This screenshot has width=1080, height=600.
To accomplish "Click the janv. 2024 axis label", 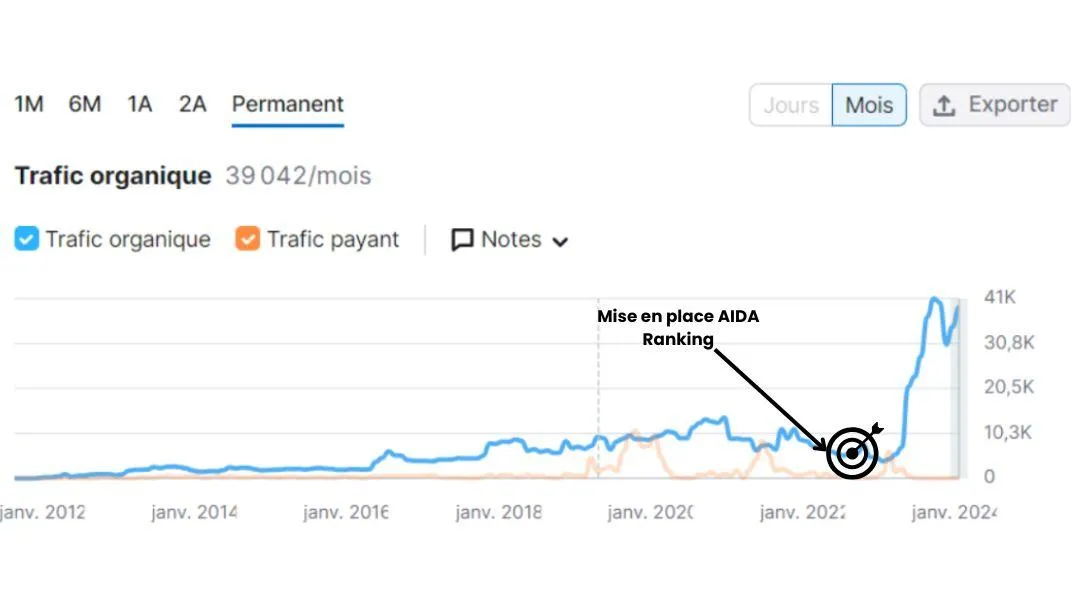I will click(954, 513).
